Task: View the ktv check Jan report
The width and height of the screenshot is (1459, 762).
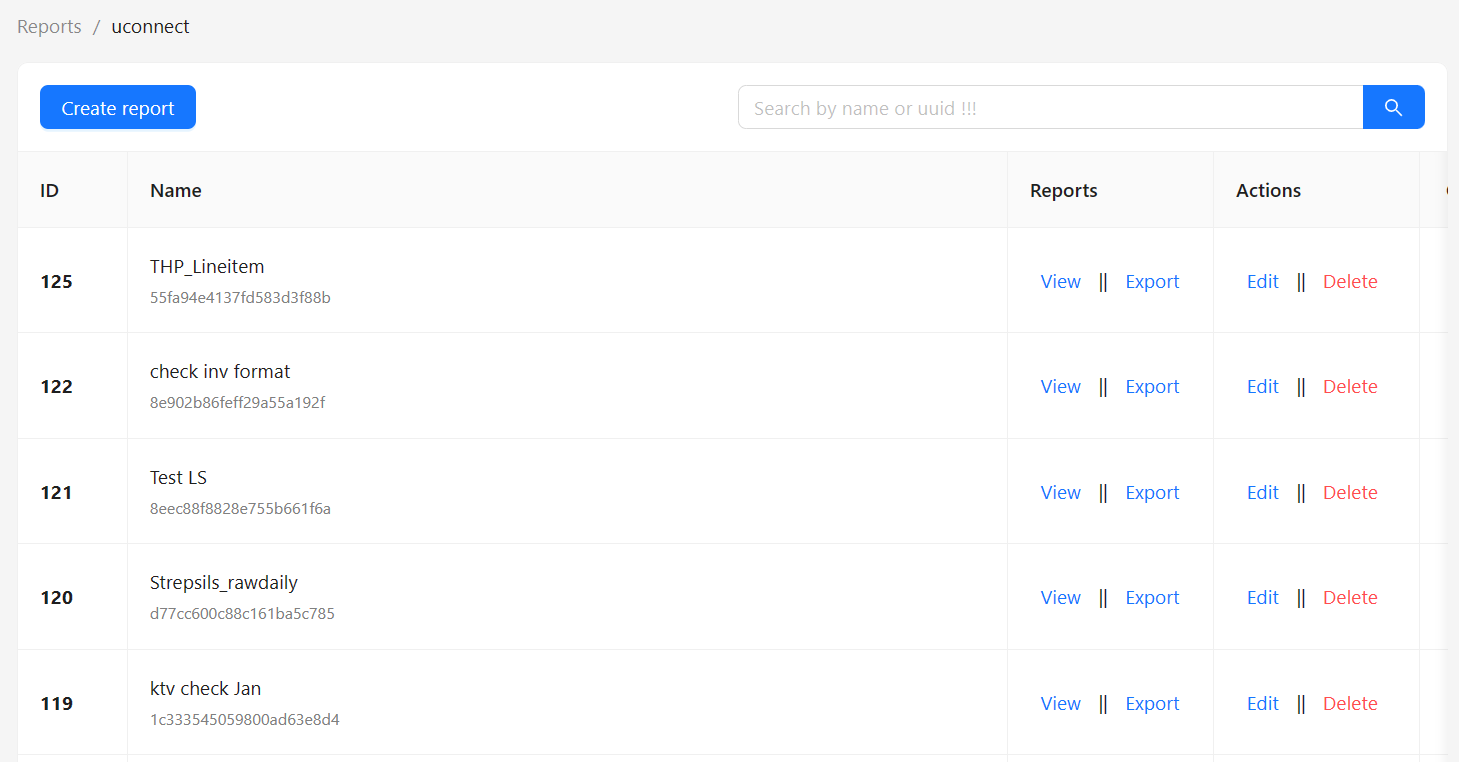Action: (x=1060, y=703)
